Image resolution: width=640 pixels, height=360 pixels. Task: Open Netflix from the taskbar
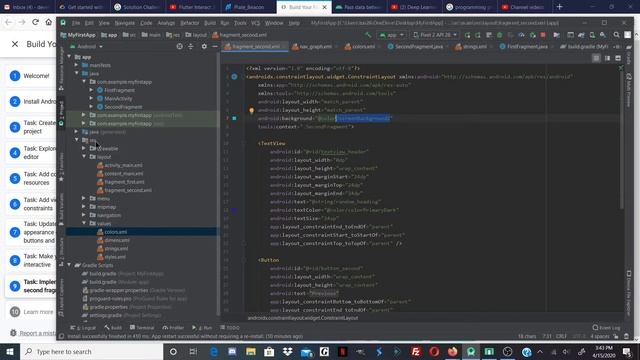tap(342, 351)
